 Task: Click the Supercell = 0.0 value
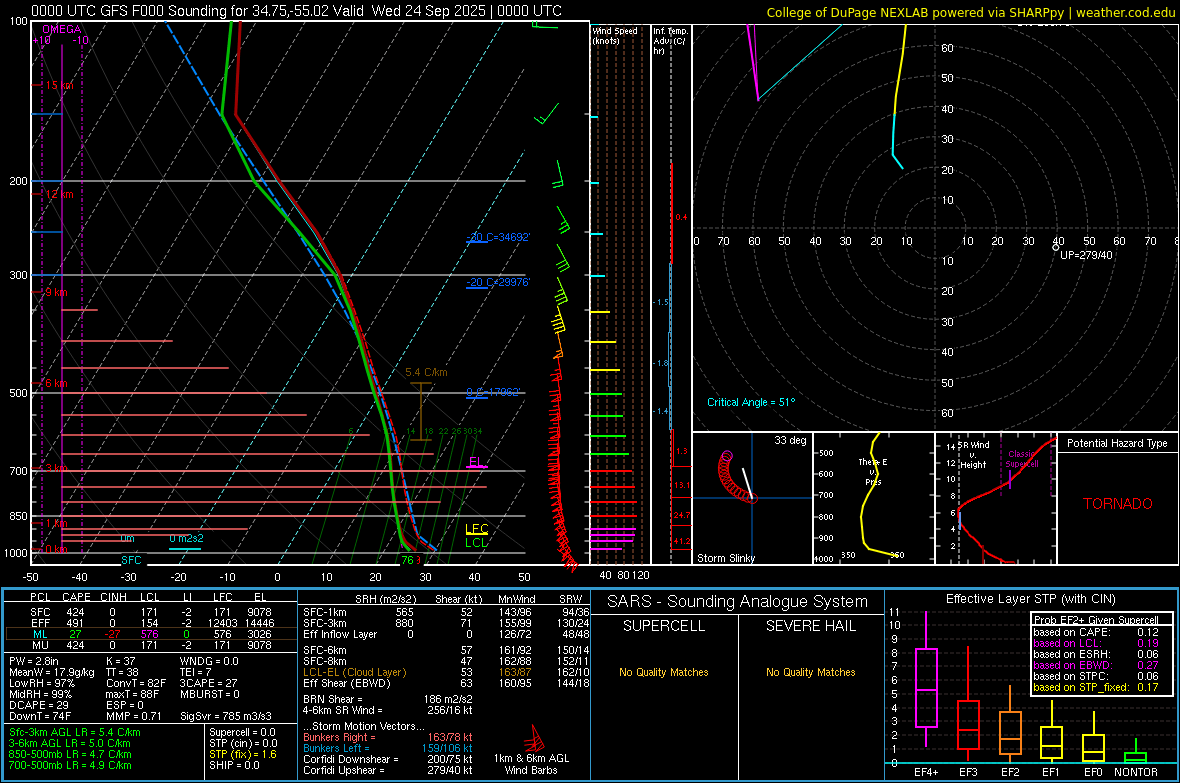(242, 732)
